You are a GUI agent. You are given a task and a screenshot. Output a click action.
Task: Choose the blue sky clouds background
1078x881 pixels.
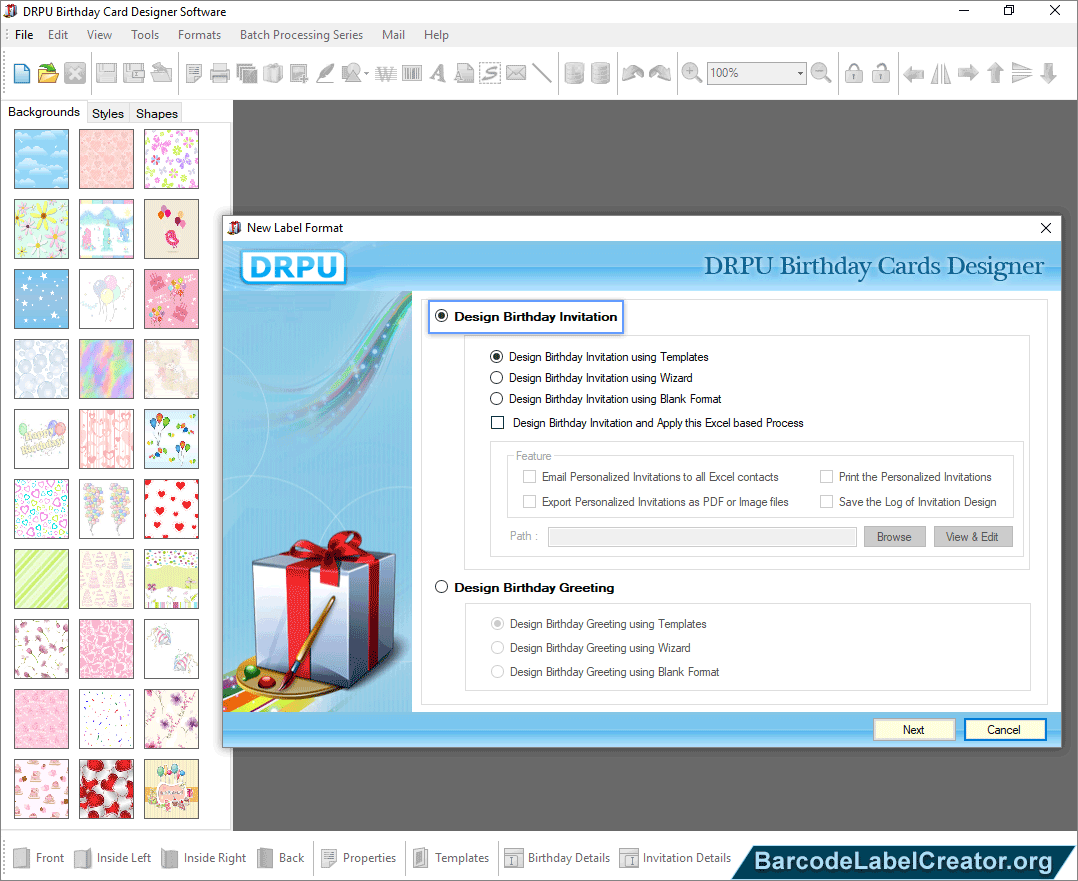pos(41,159)
